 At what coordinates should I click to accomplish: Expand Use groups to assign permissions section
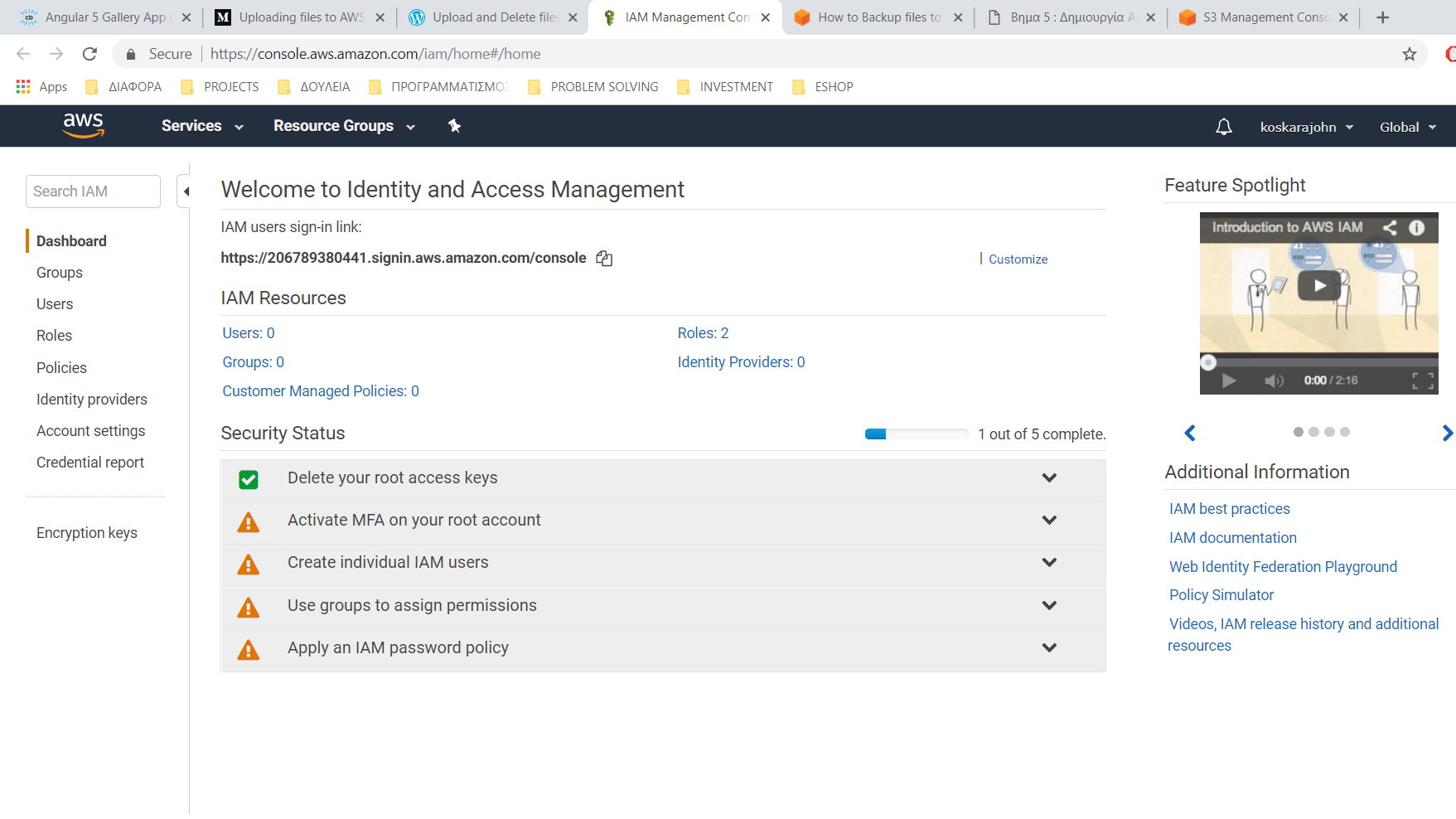tap(1049, 605)
